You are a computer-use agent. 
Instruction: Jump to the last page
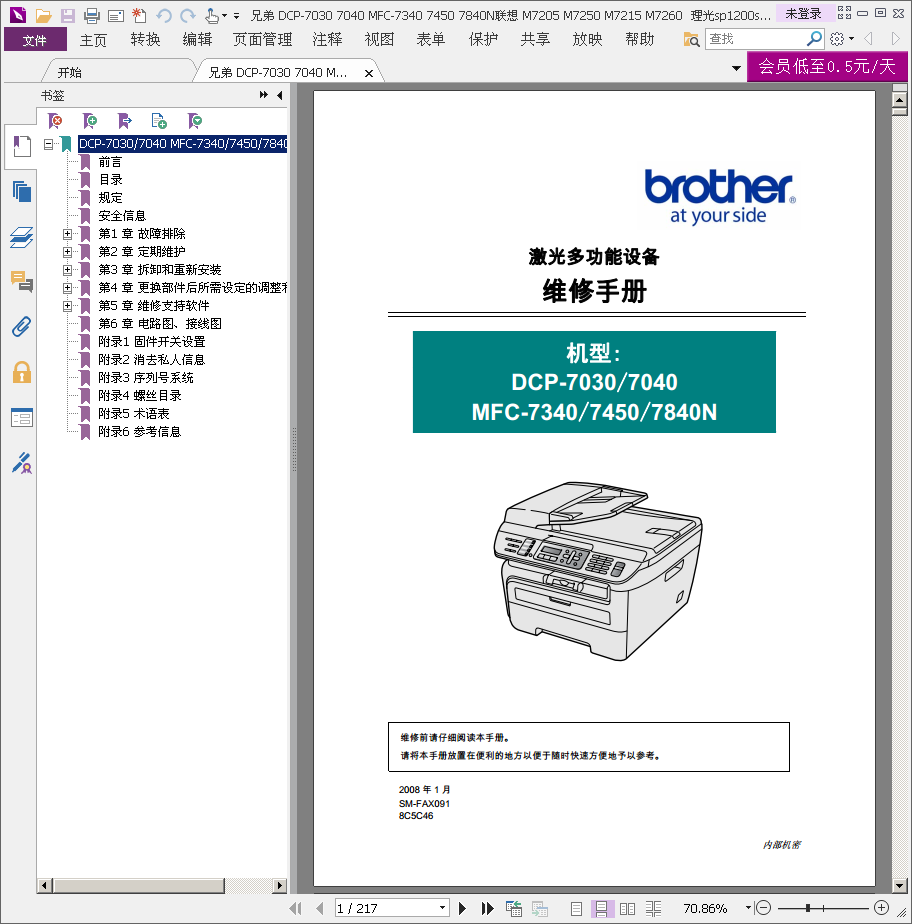[x=487, y=908]
